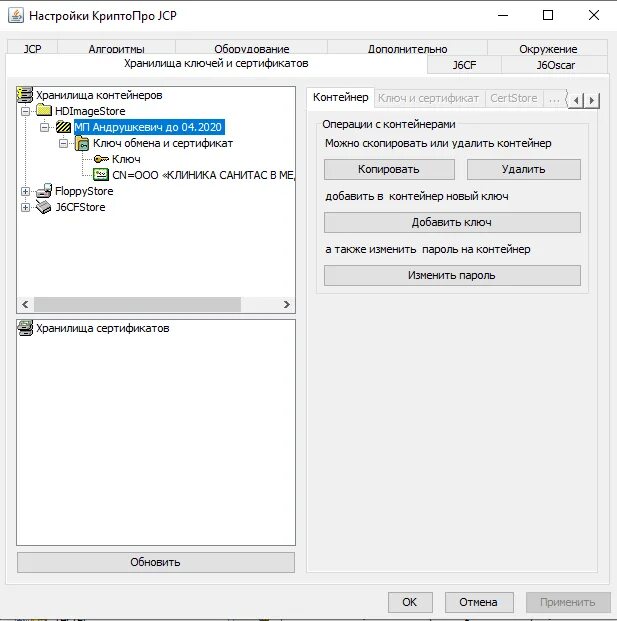Click the striped container icon for МП Андрушкевич
Image resolution: width=617 pixels, height=621 pixels.
pyautogui.click(x=63, y=127)
